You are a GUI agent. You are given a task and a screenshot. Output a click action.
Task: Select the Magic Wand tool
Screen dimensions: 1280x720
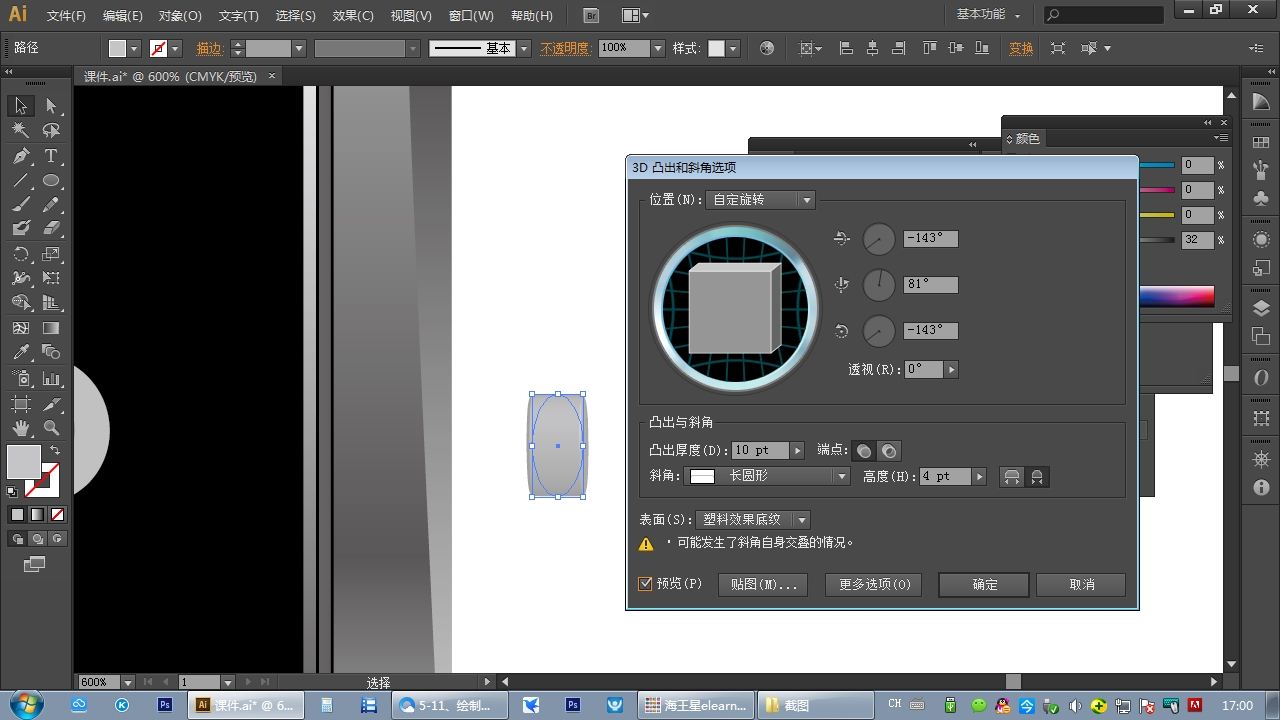coord(21,130)
